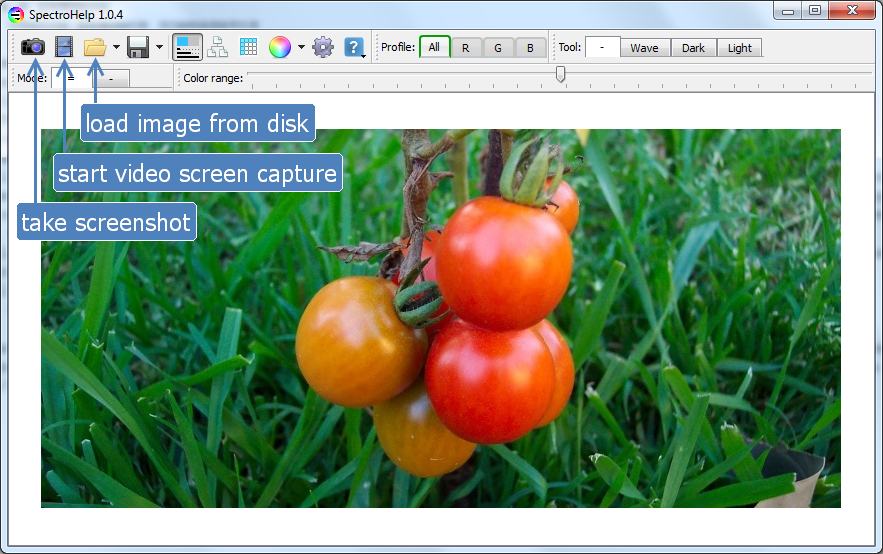The height and width of the screenshot is (554, 883).
Task: Click the SpectroHelp icon in the title bar
Action: pos(16,15)
